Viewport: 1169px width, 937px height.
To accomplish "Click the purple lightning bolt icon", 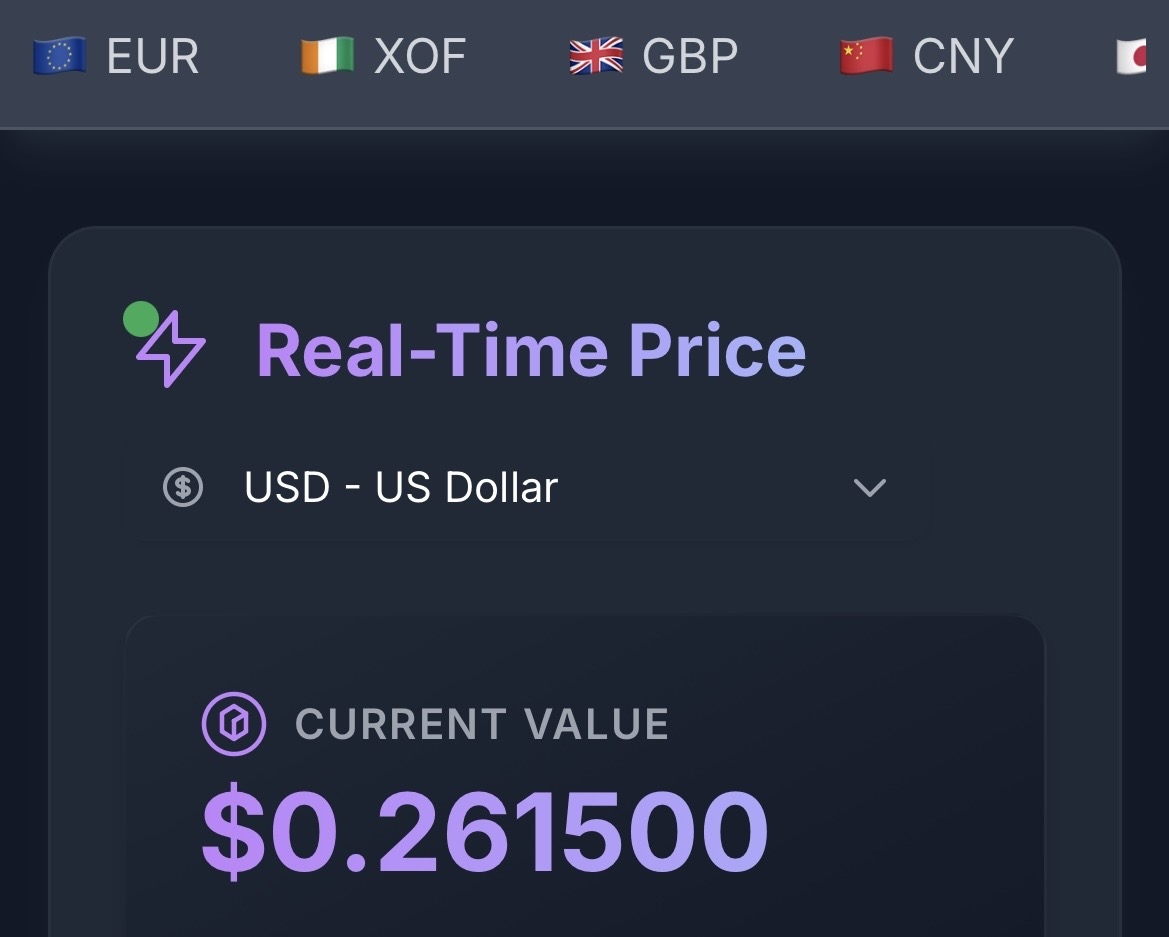I will click(172, 349).
